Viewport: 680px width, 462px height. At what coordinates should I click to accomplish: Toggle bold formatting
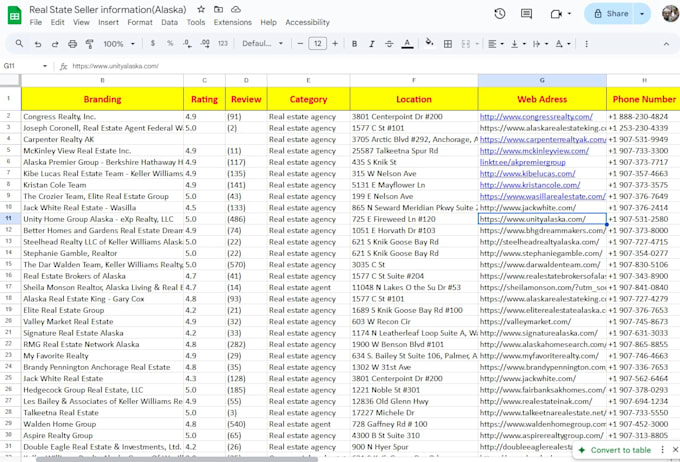click(354, 44)
